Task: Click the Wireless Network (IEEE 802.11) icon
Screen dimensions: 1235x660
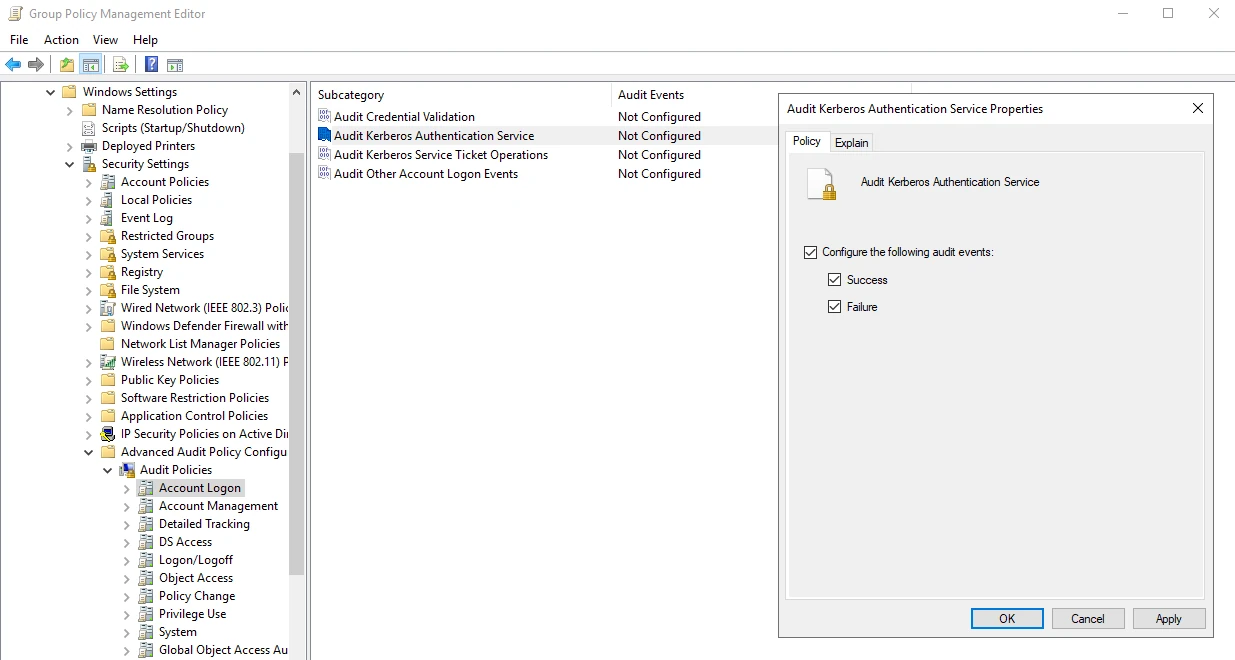Action: tap(108, 362)
